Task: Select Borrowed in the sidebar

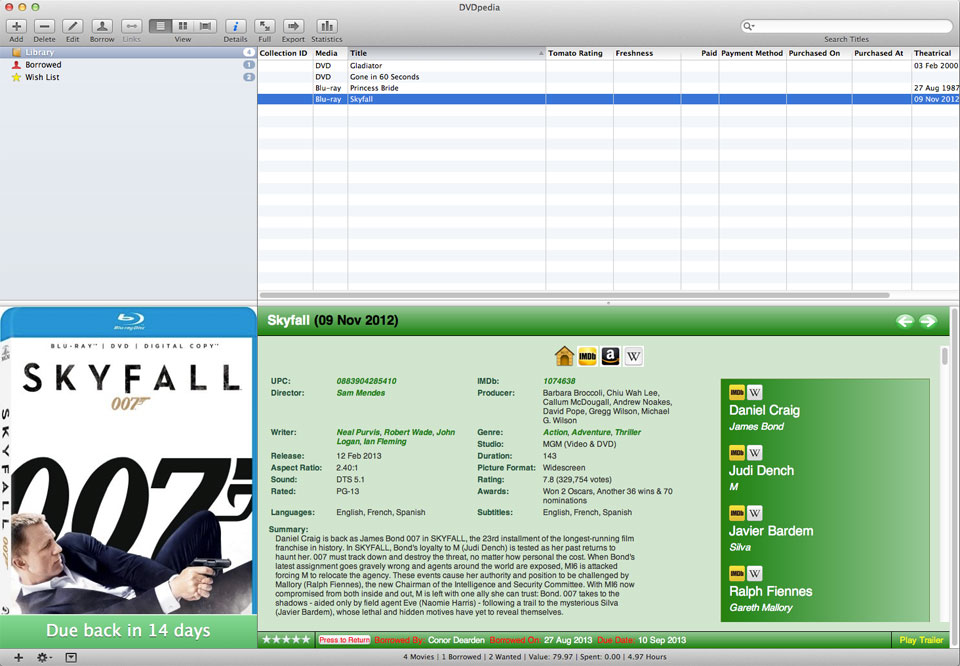Action: click(x=43, y=65)
